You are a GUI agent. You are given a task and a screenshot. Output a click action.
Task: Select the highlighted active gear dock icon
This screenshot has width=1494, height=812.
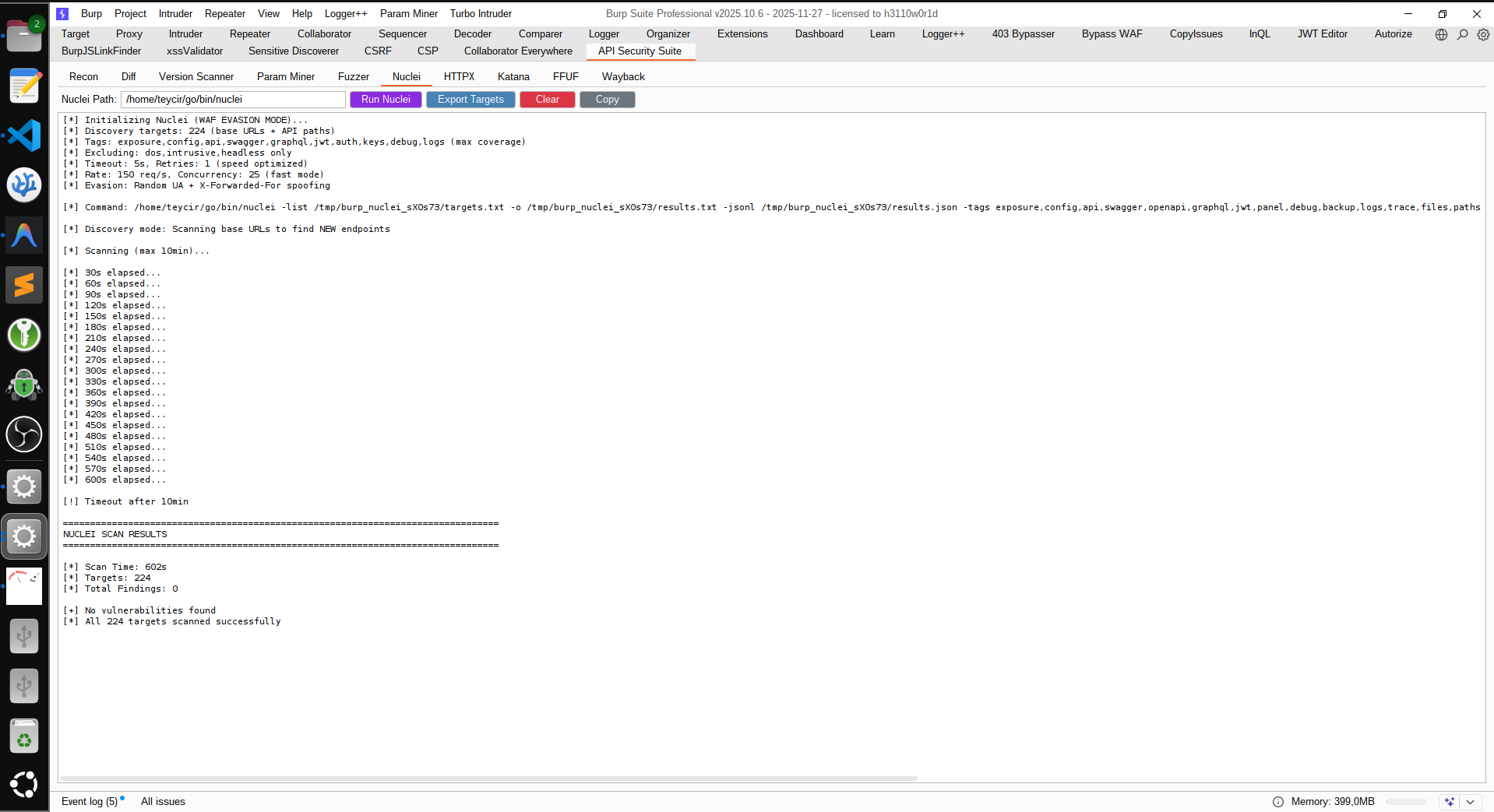pos(24,536)
